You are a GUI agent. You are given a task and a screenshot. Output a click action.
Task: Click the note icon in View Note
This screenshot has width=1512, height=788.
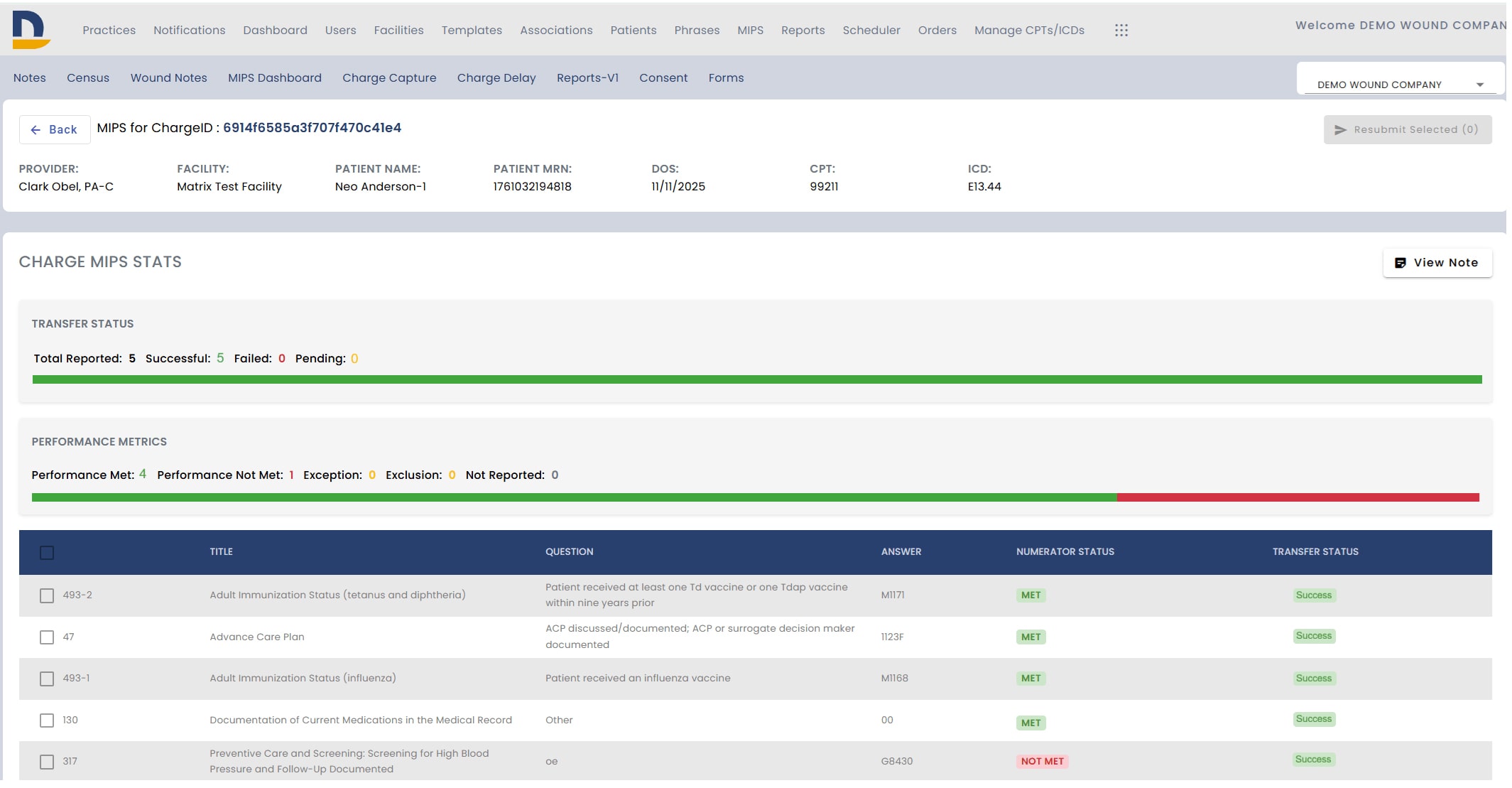(x=1400, y=263)
